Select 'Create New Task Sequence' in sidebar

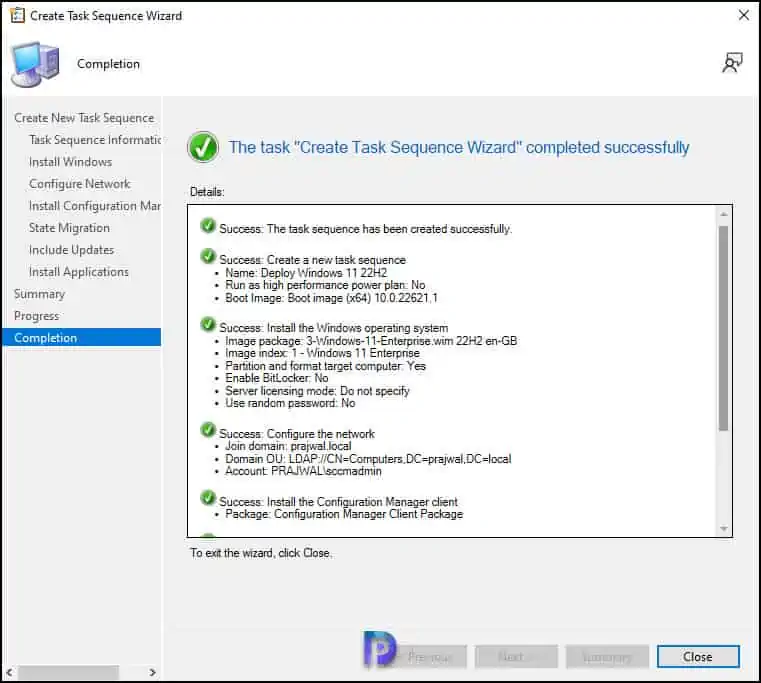point(84,118)
